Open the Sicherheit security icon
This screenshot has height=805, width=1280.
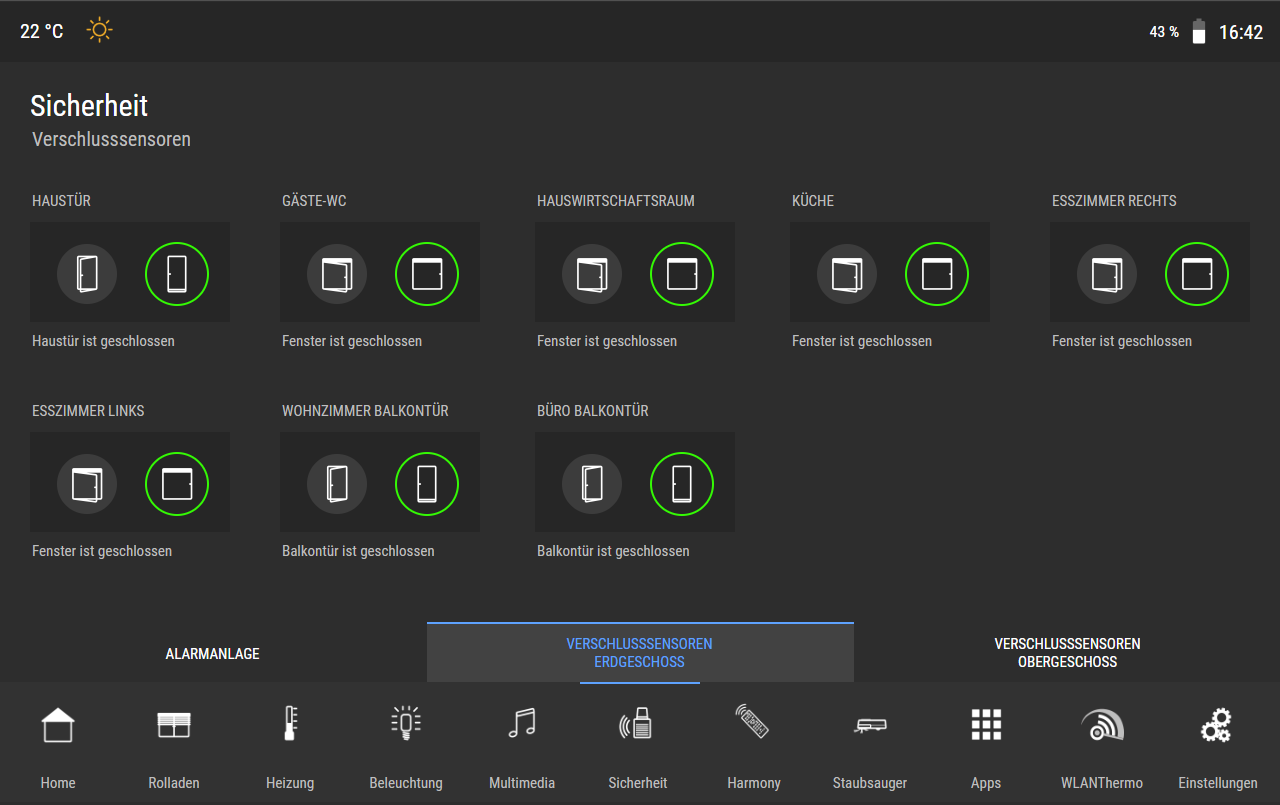point(638,724)
